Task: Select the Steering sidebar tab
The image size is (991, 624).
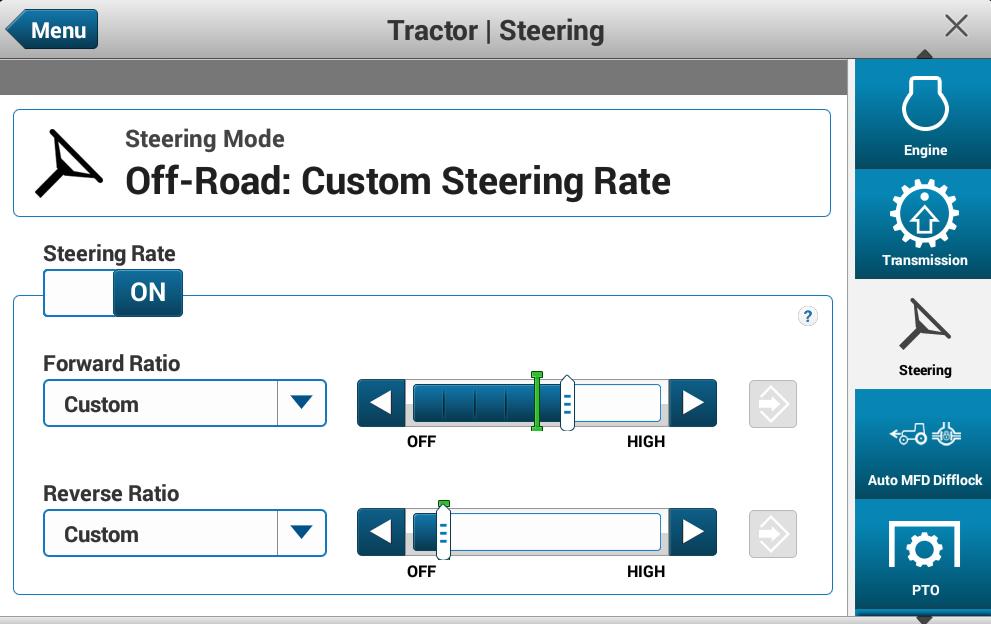Action: pos(924,333)
